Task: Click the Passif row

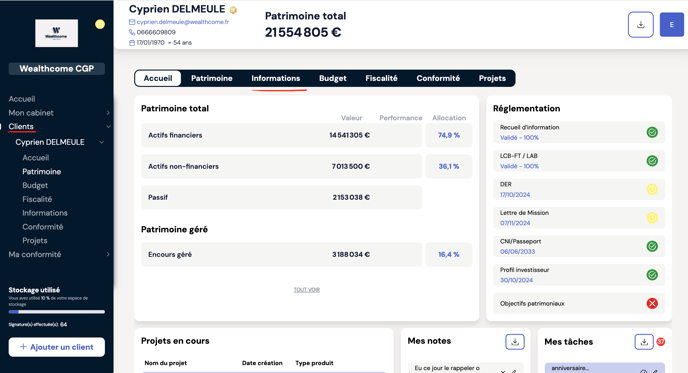Action: click(281, 197)
